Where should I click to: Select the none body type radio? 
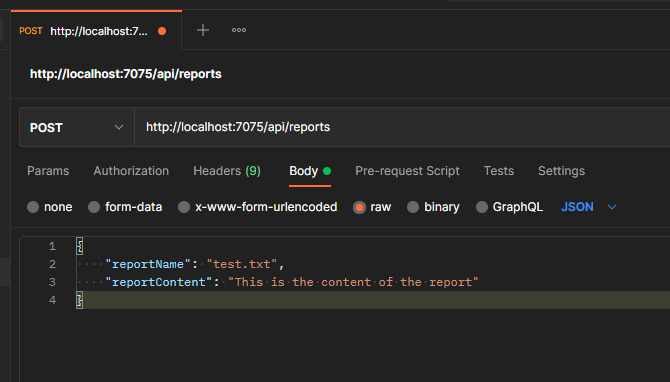point(33,207)
